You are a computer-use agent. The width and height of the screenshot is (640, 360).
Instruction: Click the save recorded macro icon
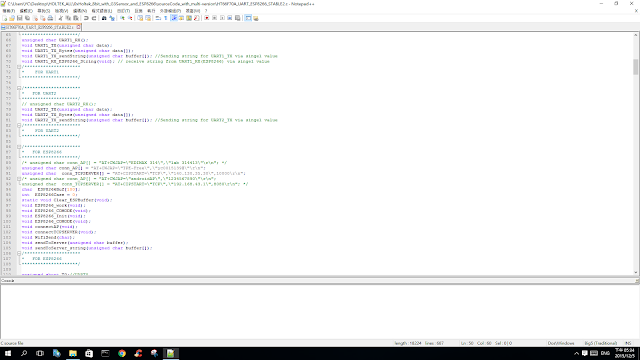point(238,18)
